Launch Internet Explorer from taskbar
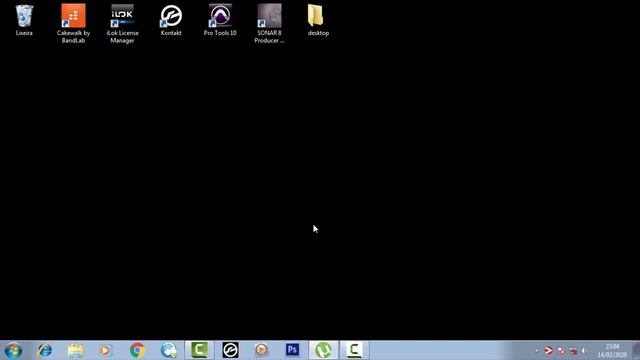This screenshot has height=360, width=640. tap(44, 350)
